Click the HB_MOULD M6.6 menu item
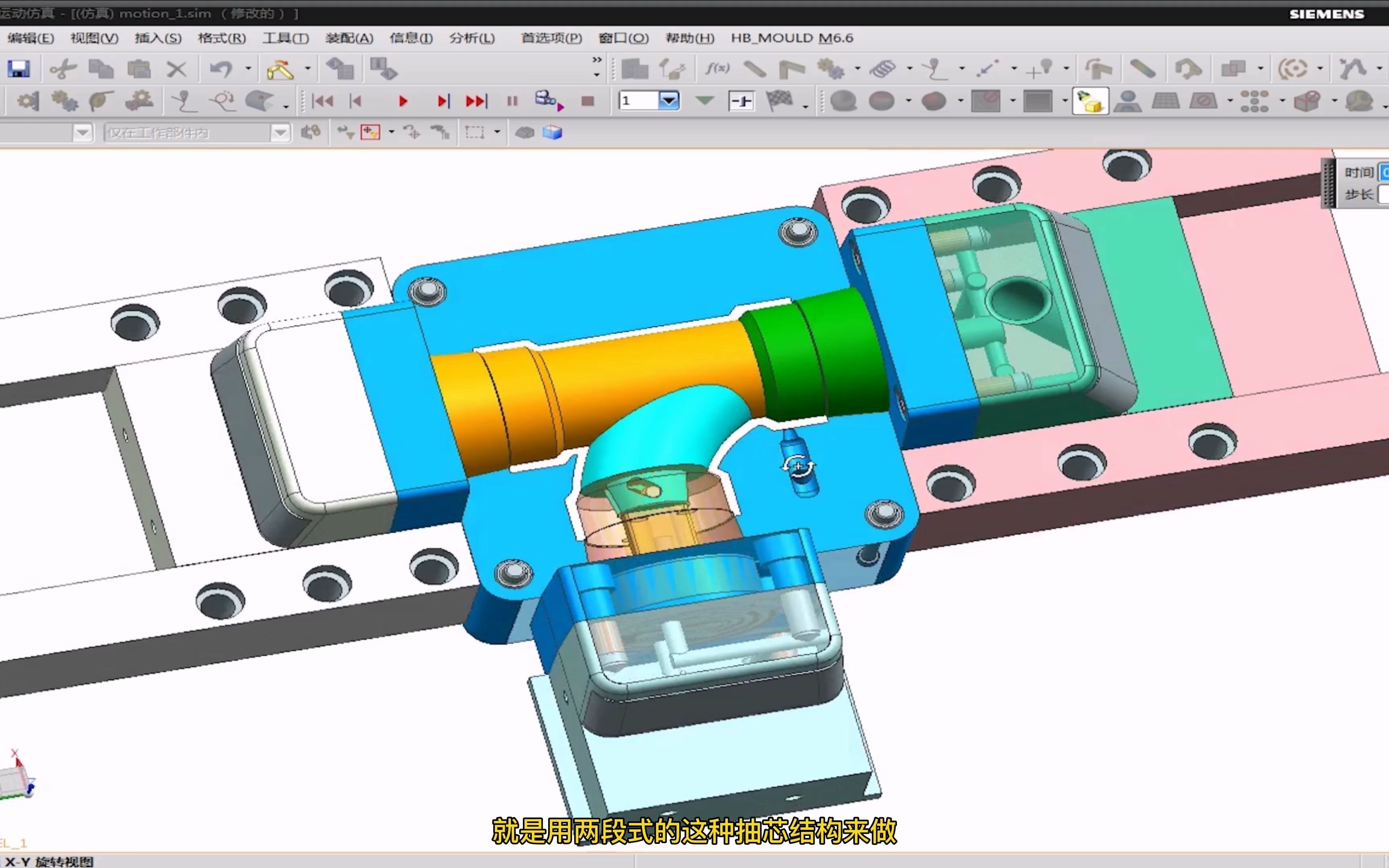The width and height of the screenshot is (1389, 868). tap(791, 38)
